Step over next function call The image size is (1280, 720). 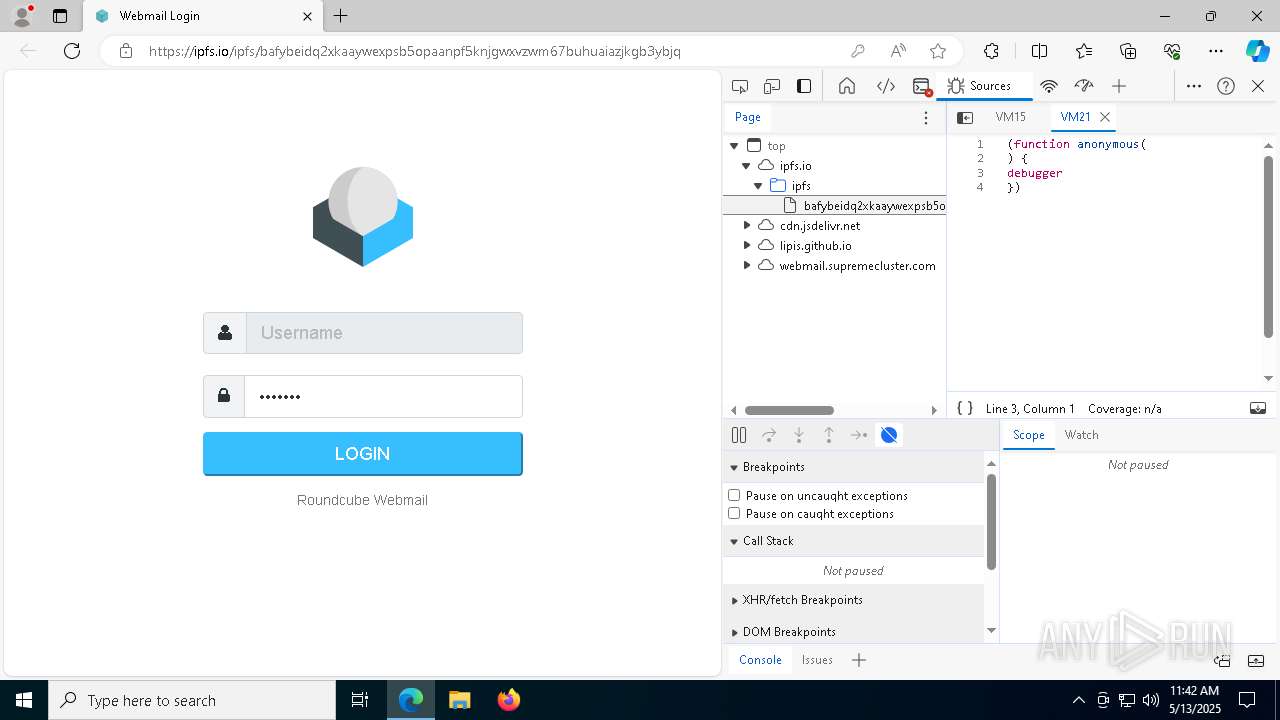click(769, 435)
